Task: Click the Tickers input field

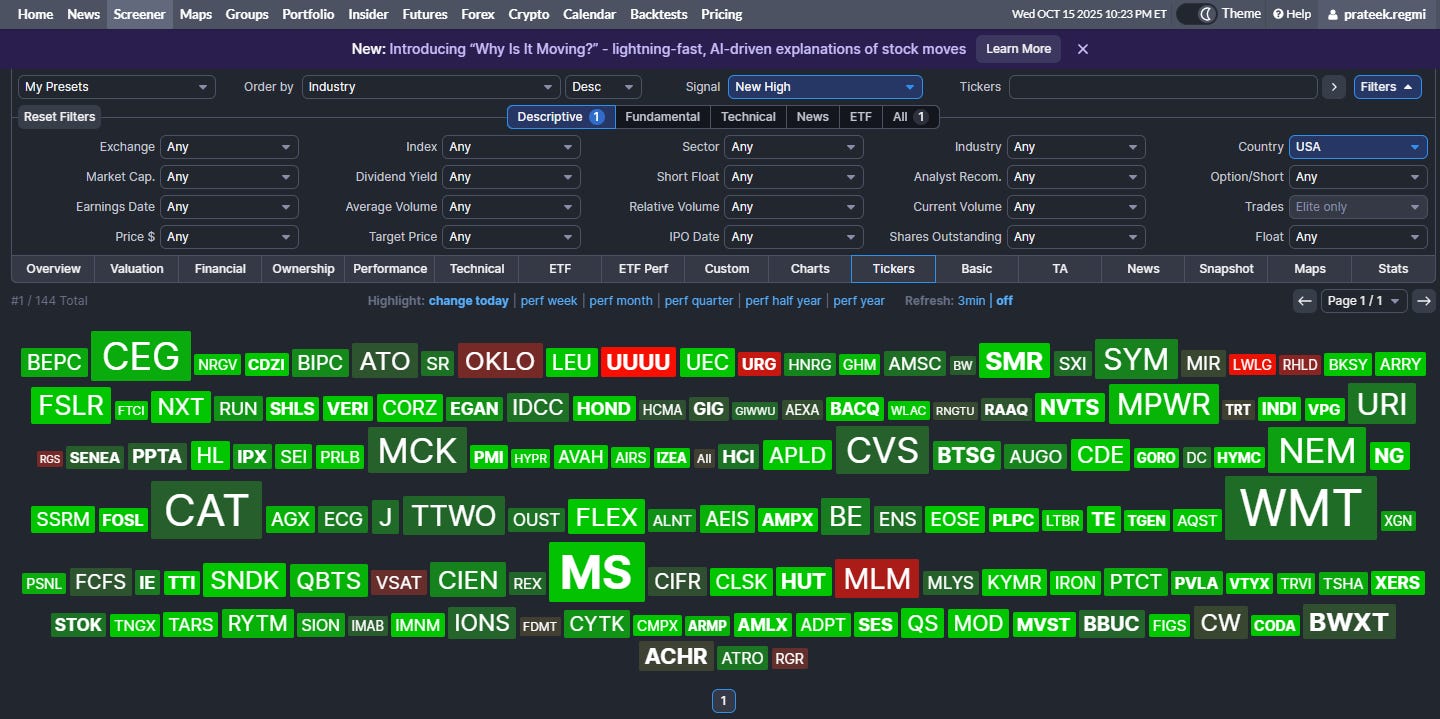Action: pyautogui.click(x=1163, y=87)
